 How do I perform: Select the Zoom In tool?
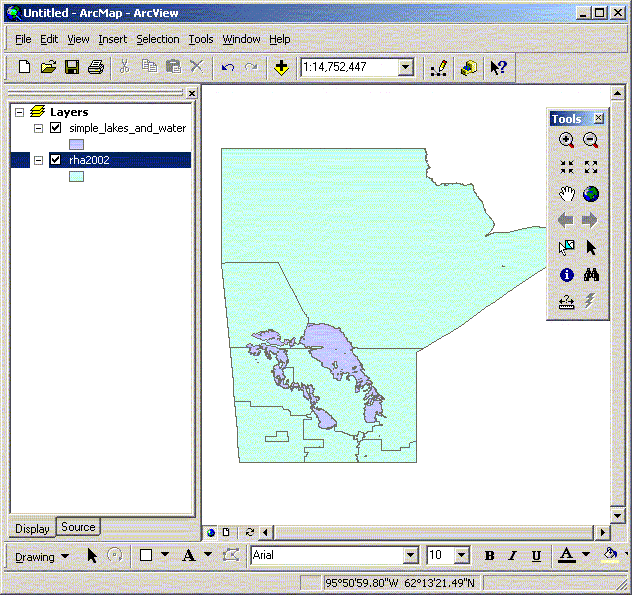click(567, 141)
